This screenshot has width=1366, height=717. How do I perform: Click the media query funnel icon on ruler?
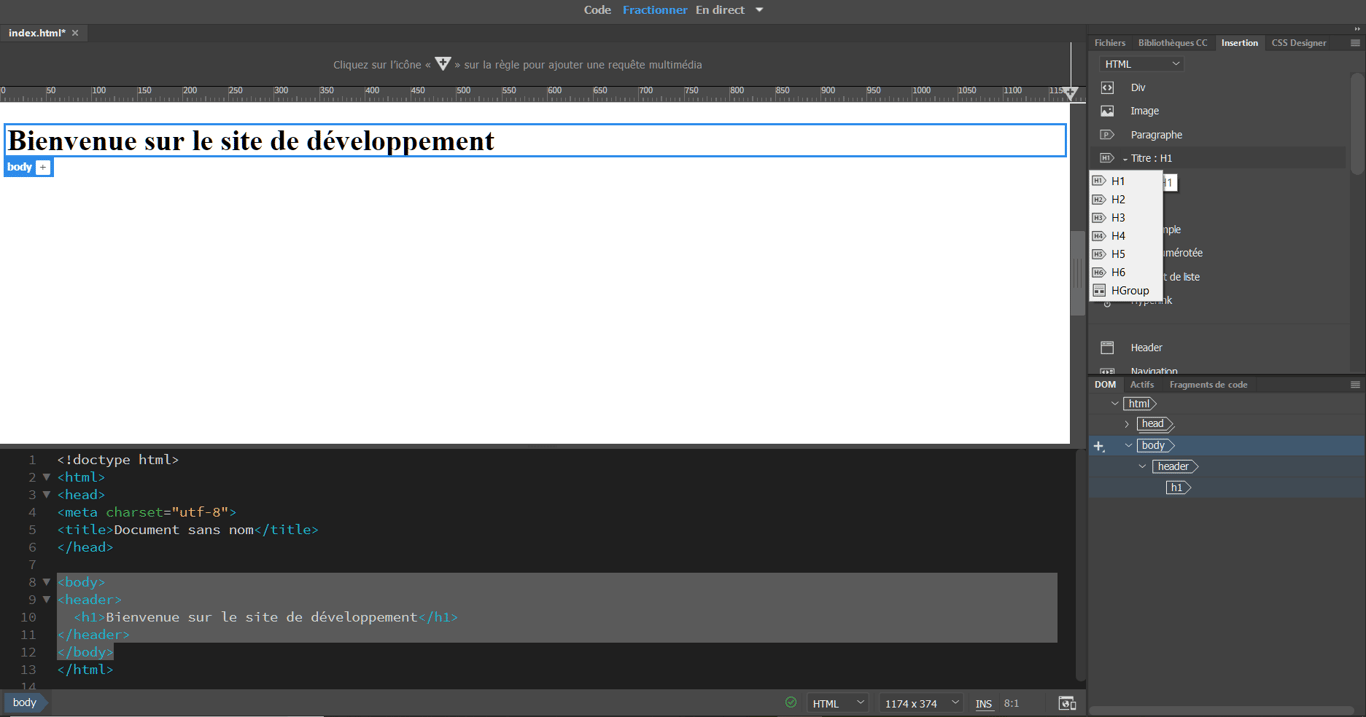tap(1070, 93)
